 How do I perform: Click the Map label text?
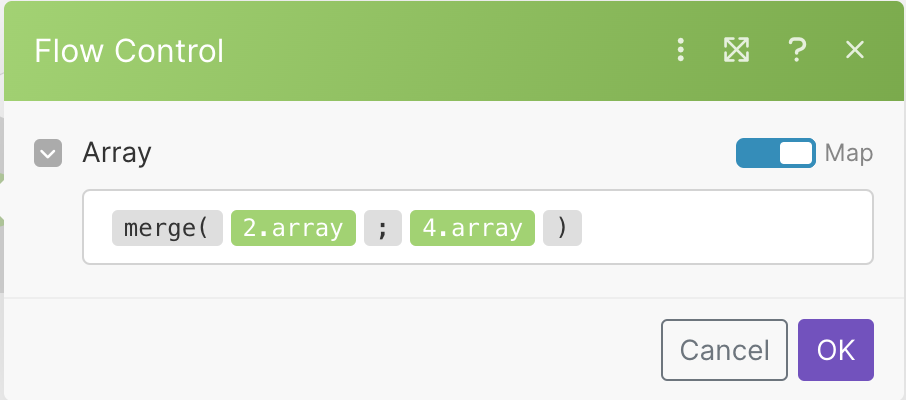tap(849, 153)
